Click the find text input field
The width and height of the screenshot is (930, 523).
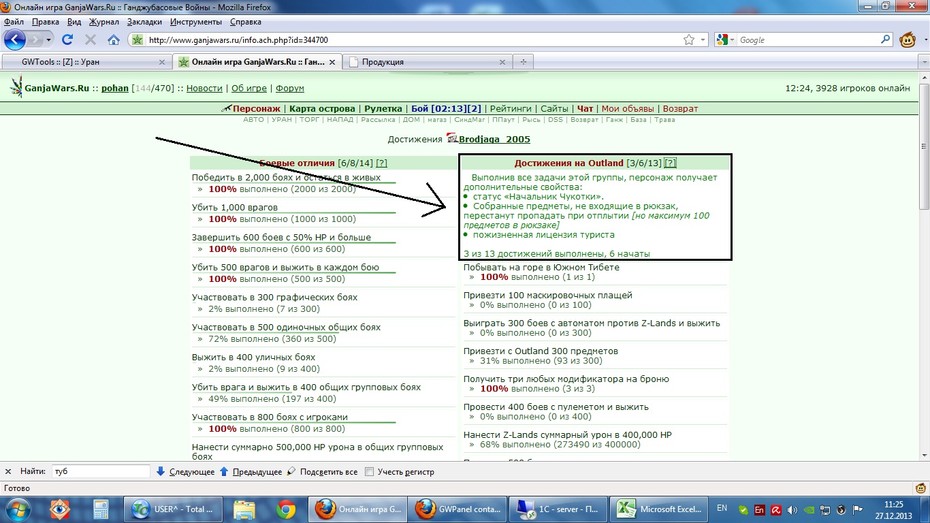tap(100, 471)
